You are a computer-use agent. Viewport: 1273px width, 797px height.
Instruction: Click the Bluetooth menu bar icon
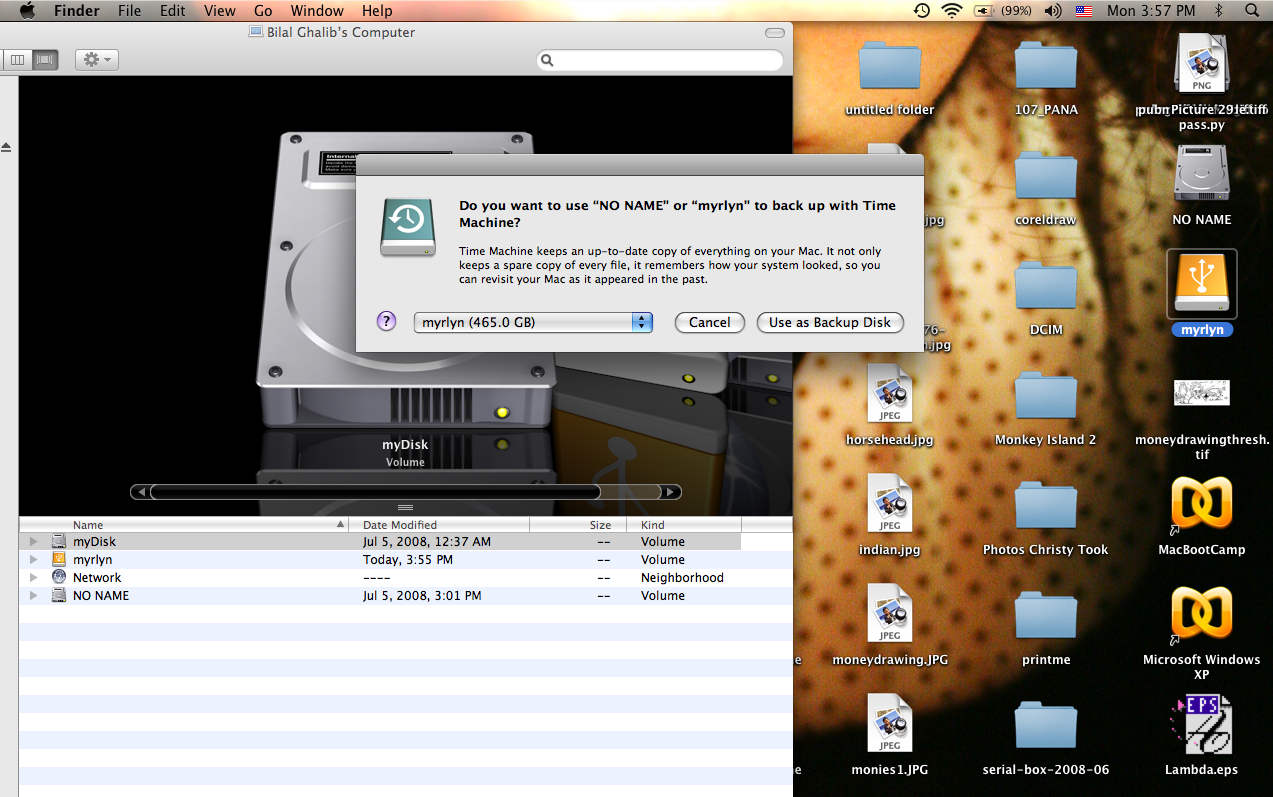[1218, 11]
